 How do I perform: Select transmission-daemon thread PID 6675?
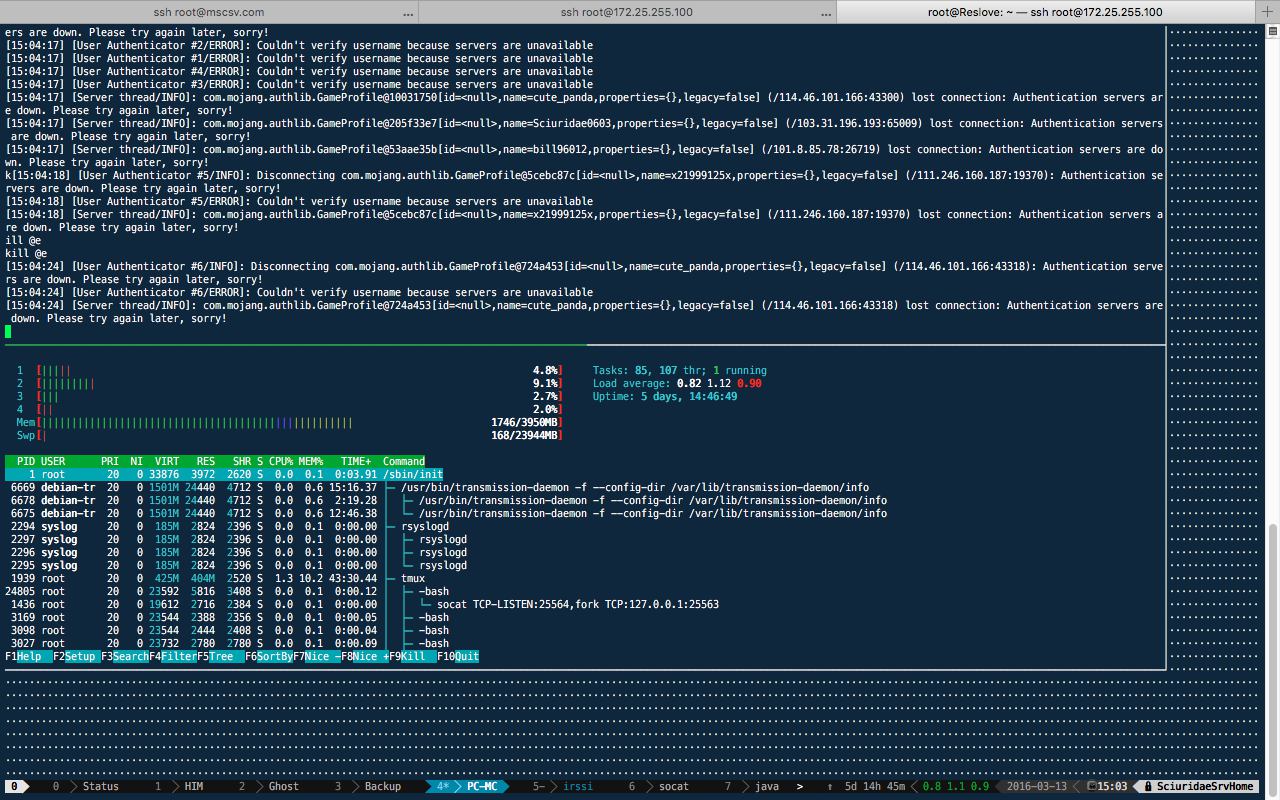click(446, 514)
